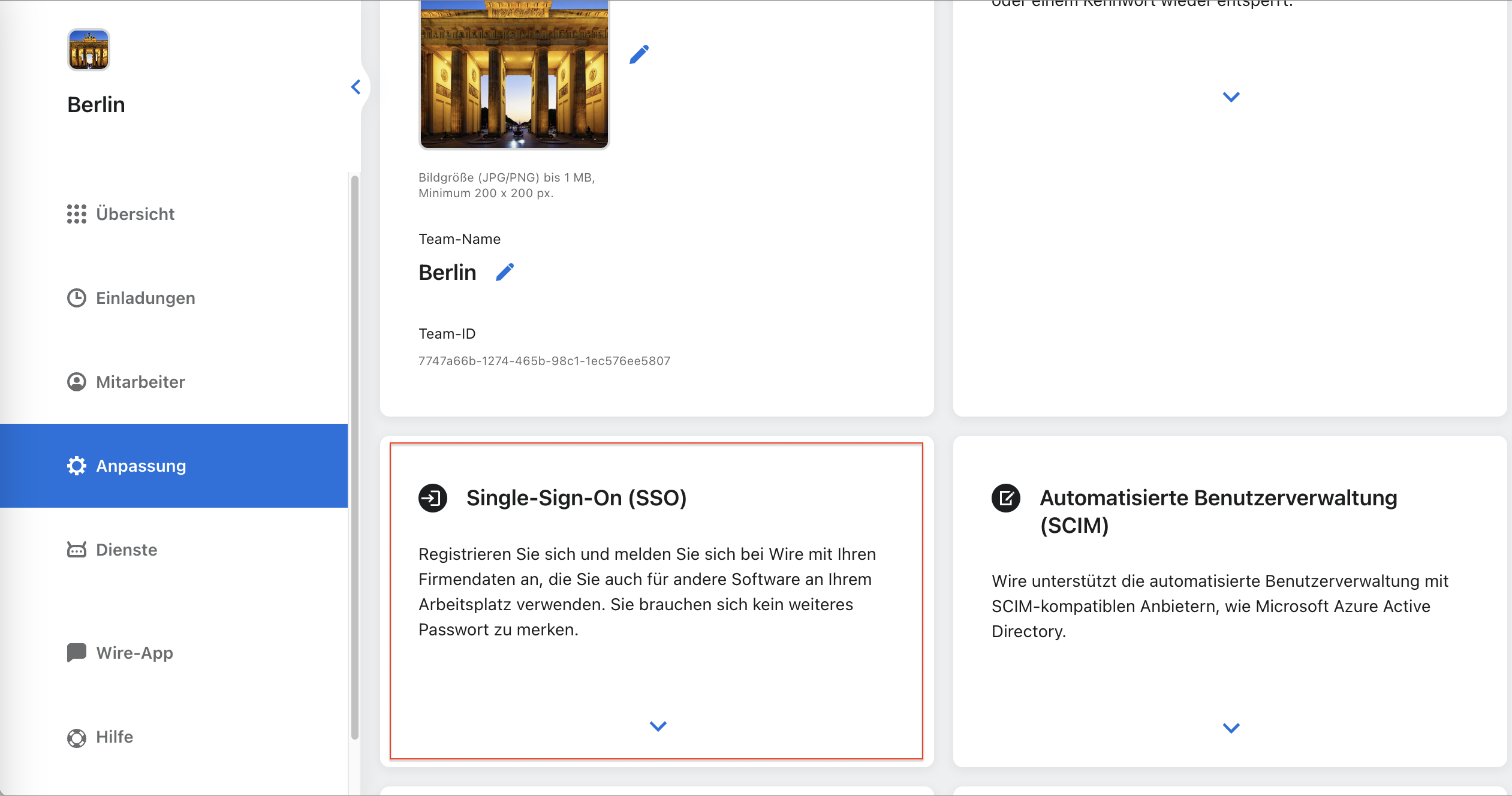Click the Single-Sign-On (SSO) heading
This screenshot has height=796, width=1512.
[577, 498]
